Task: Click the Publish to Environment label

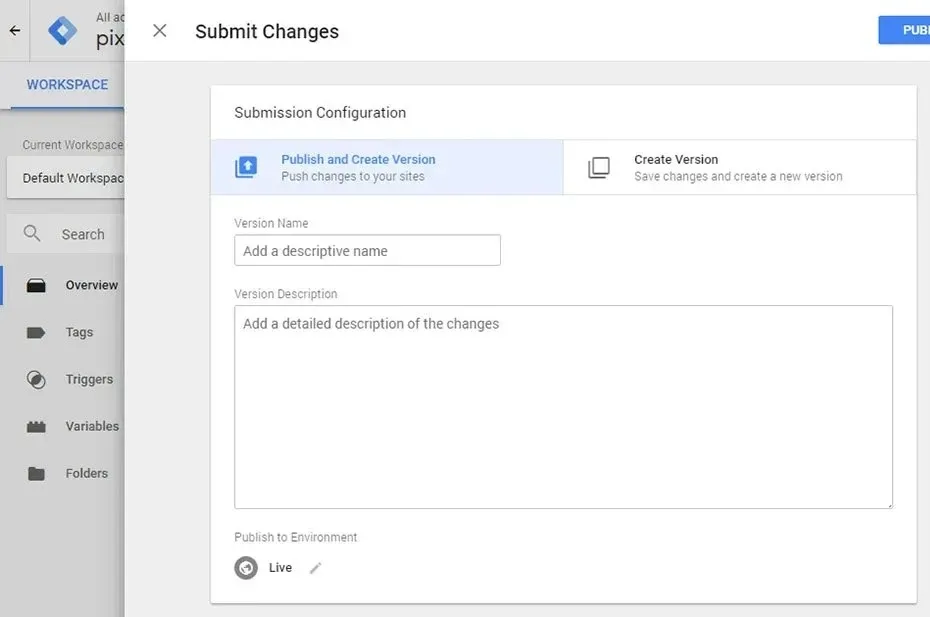Action: [x=295, y=537]
